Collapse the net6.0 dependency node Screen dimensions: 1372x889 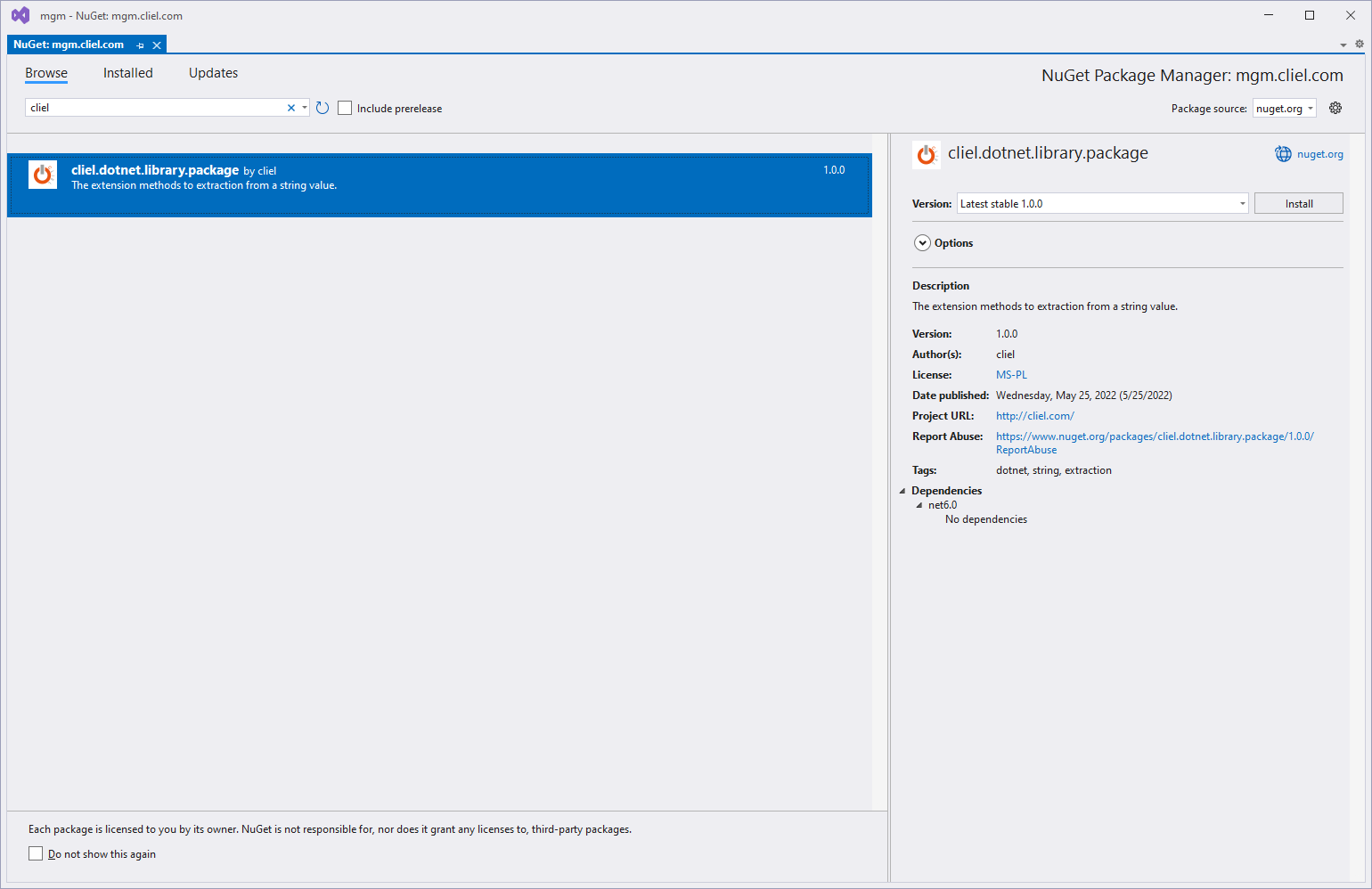coord(919,505)
